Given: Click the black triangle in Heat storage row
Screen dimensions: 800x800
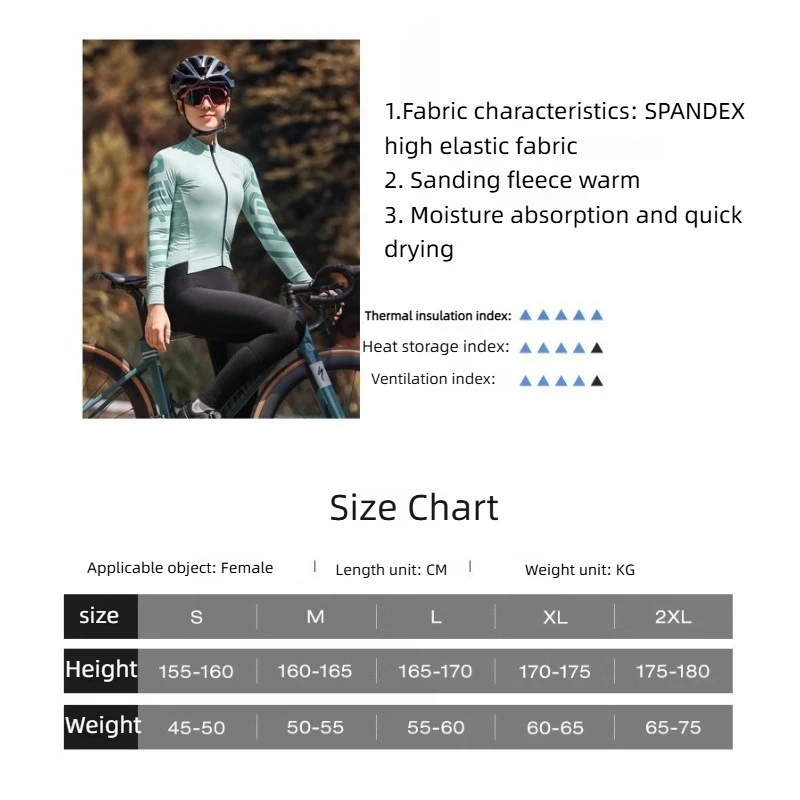Looking at the screenshot, I should pyautogui.click(x=596, y=348).
